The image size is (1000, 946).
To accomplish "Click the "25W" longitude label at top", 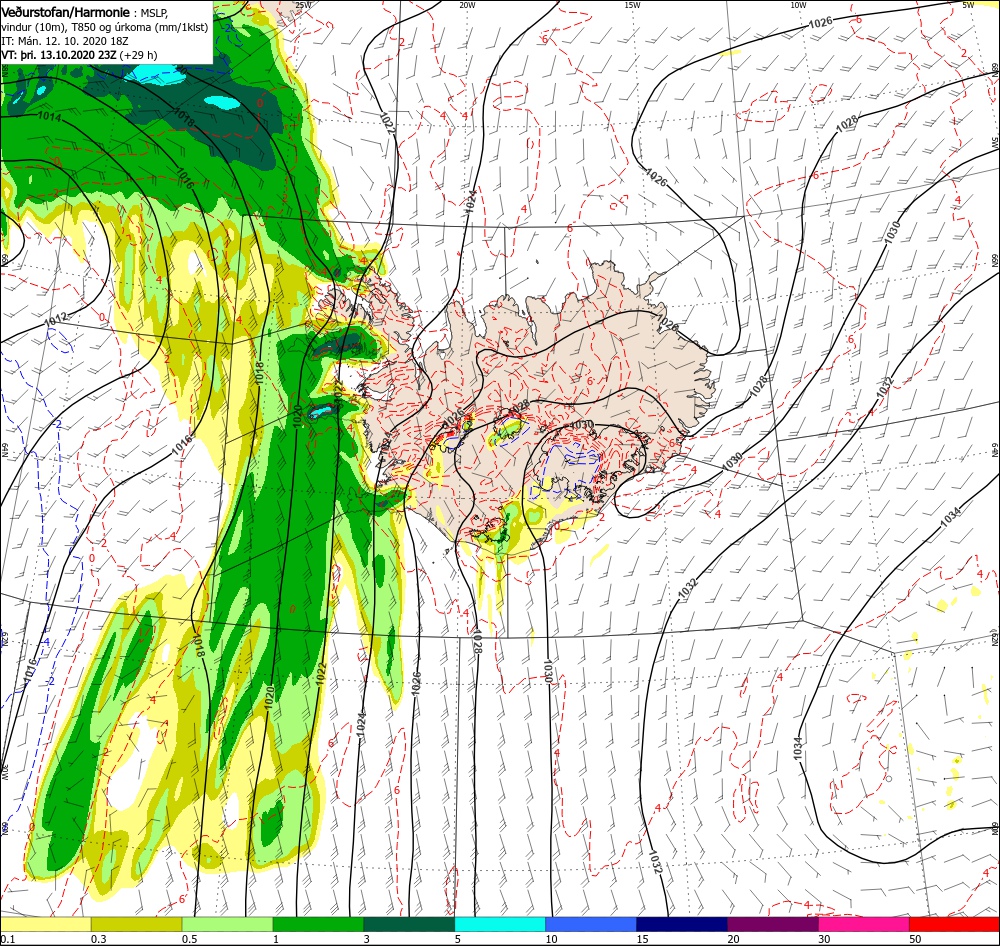I will coord(303,5).
